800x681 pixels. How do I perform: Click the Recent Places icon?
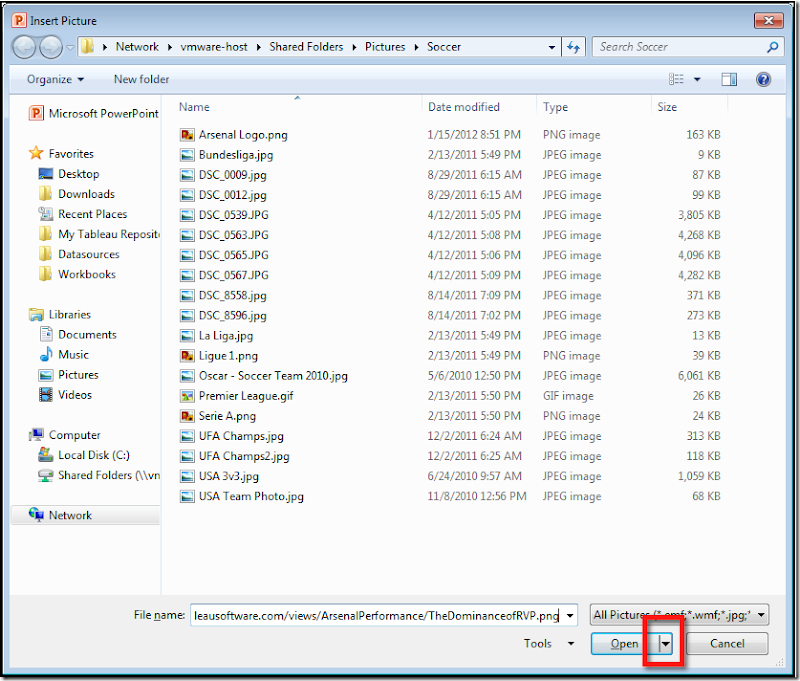point(46,214)
